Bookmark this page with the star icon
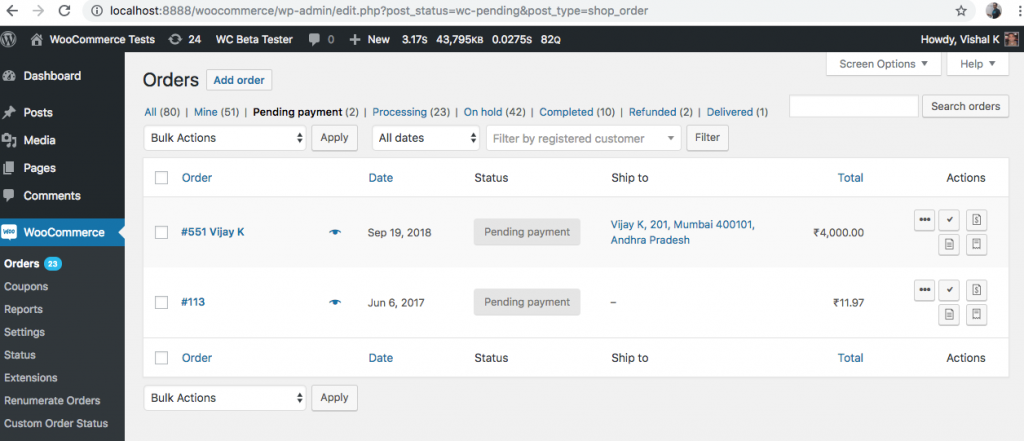Viewport: 1024px width, 441px height. pyautogui.click(x=961, y=11)
